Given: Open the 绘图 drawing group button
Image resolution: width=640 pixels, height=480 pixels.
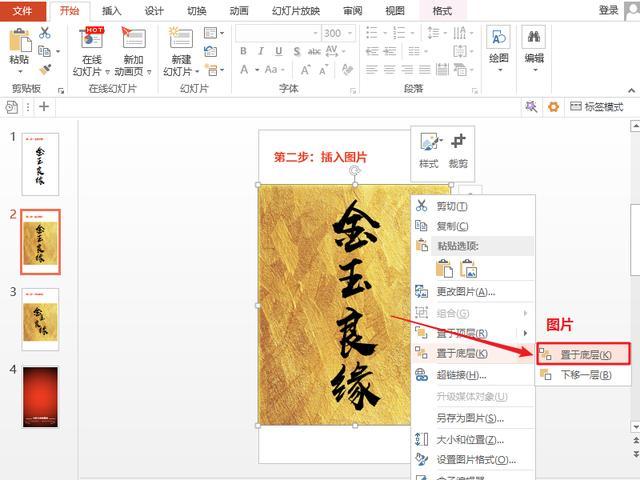Looking at the screenshot, I should tap(498, 49).
